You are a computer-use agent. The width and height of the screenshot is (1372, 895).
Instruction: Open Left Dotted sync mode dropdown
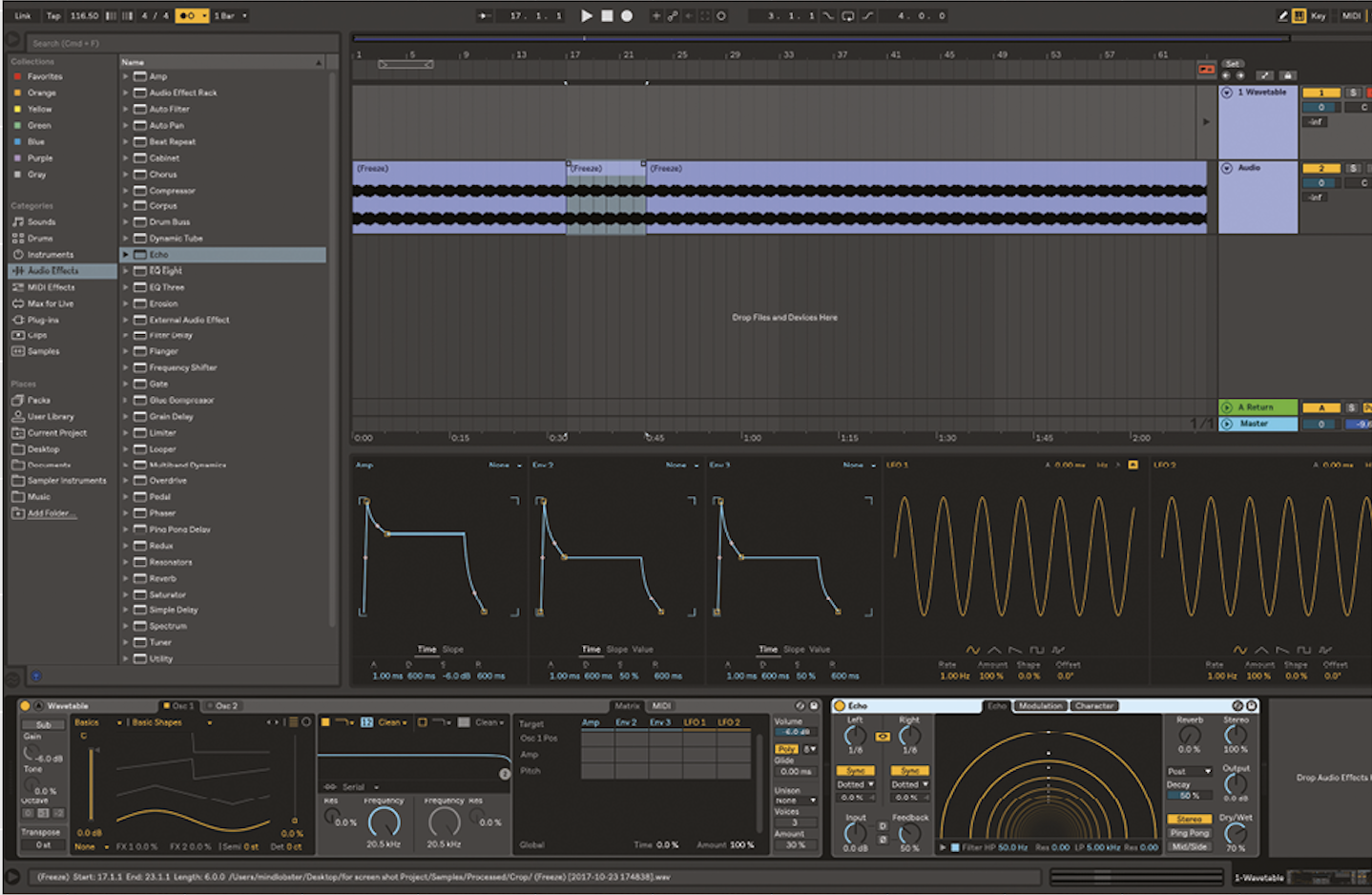click(x=856, y=784)
